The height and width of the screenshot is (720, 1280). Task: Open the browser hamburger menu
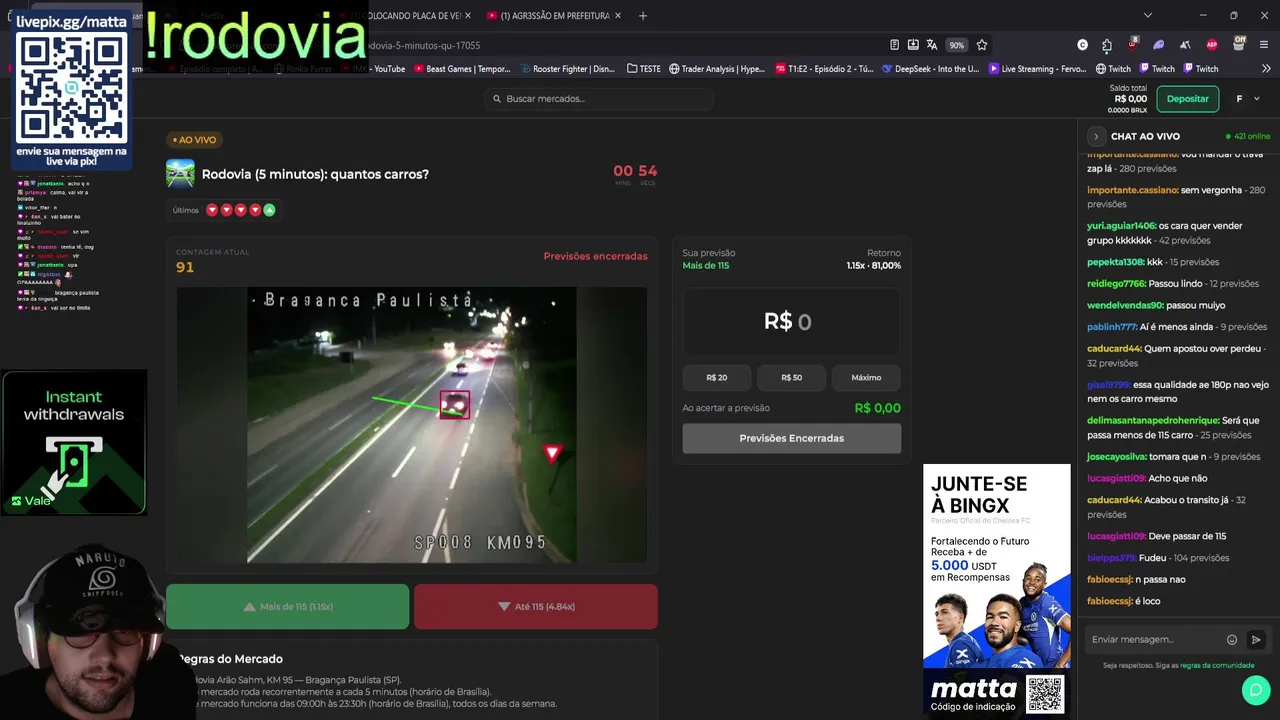[x=1265, y=45]
